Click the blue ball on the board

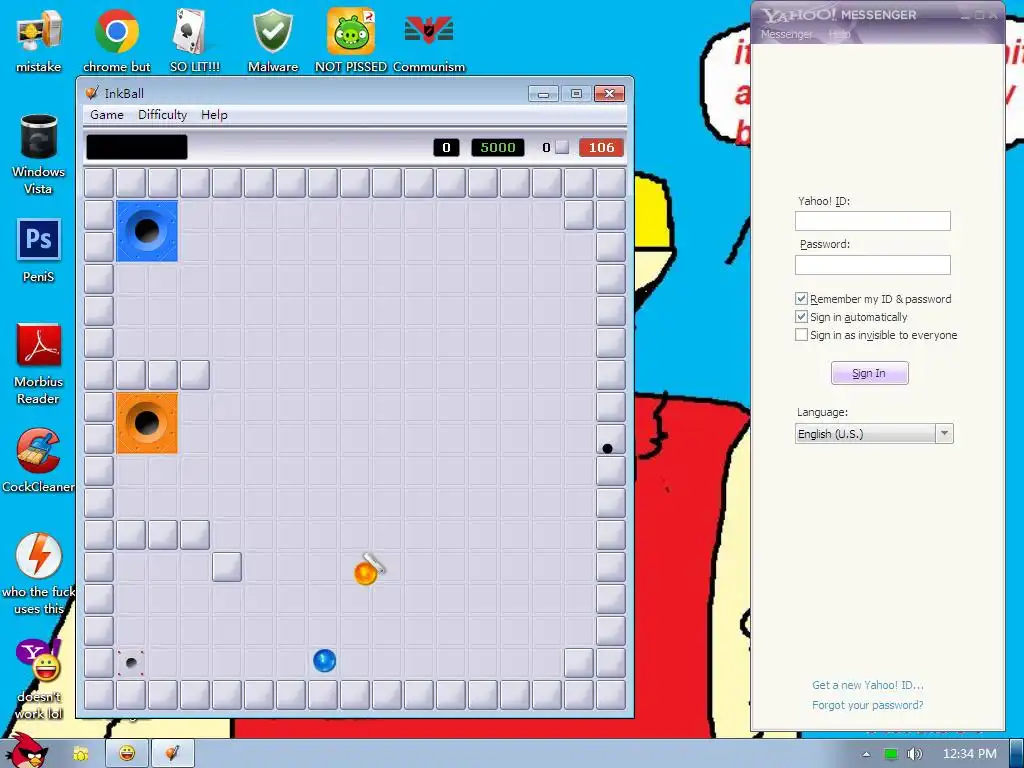coord(325,660)
